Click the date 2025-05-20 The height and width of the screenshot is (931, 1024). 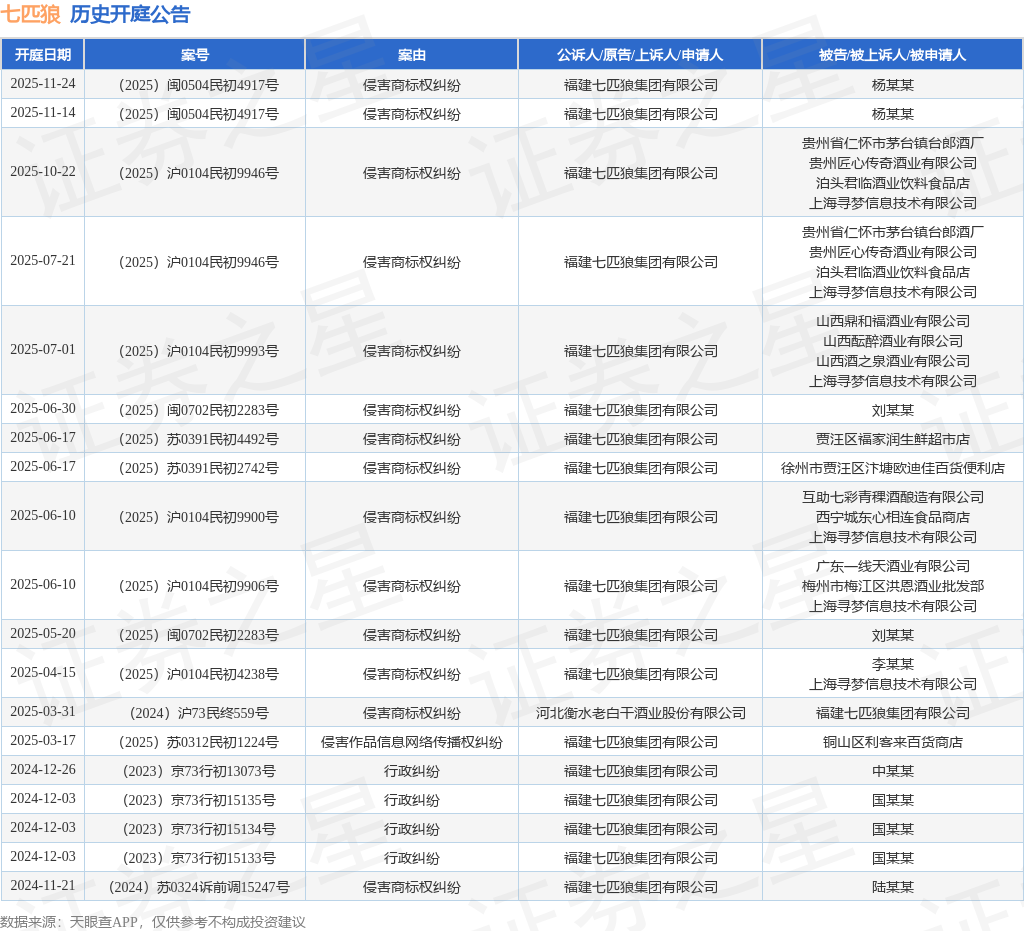click(x=42, y=633)
